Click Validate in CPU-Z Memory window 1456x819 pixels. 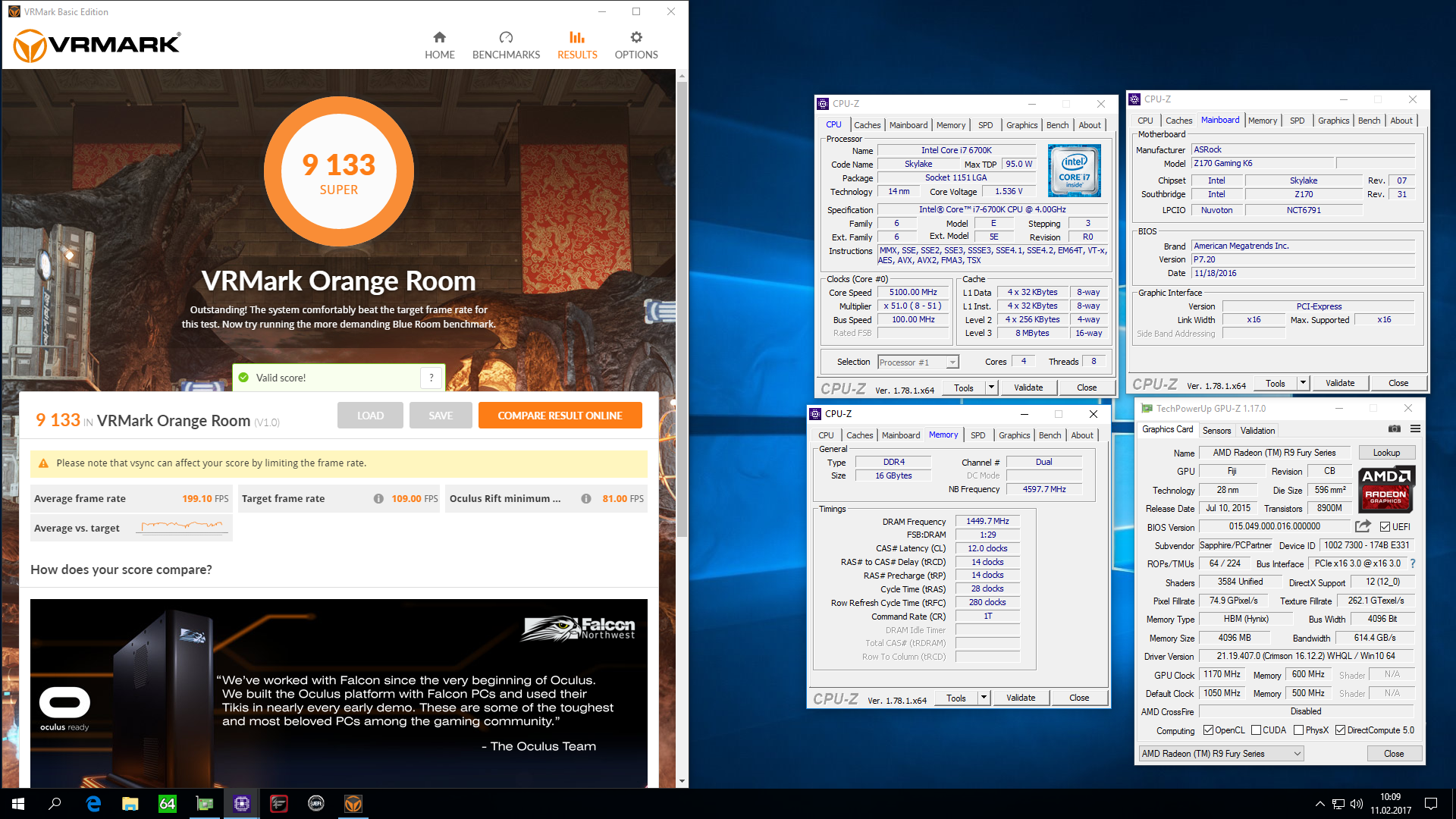coord(1020,698)
